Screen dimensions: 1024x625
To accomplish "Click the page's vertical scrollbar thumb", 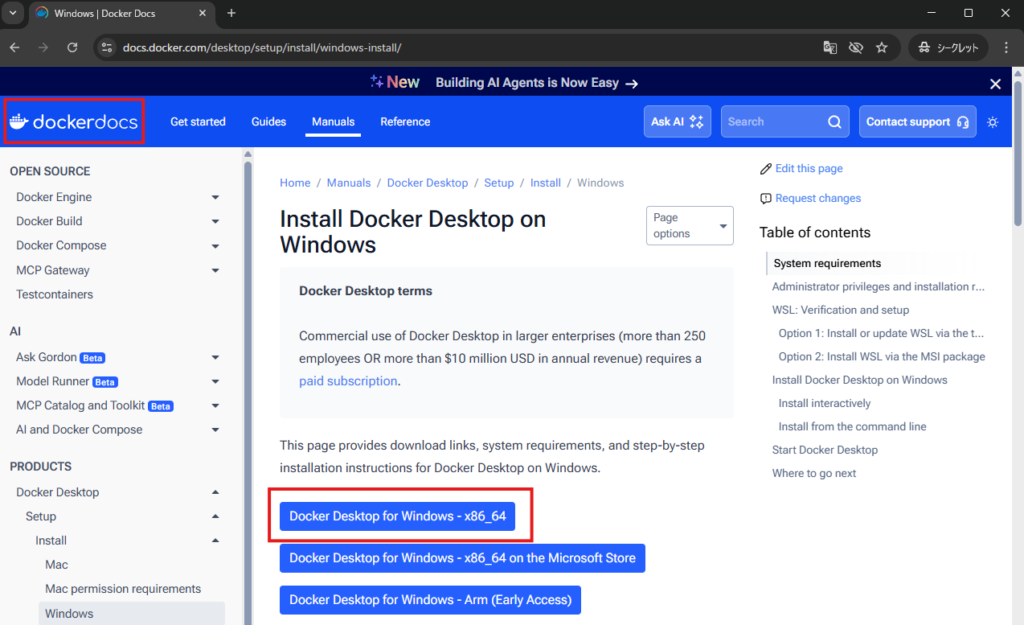I will 1018,152.
